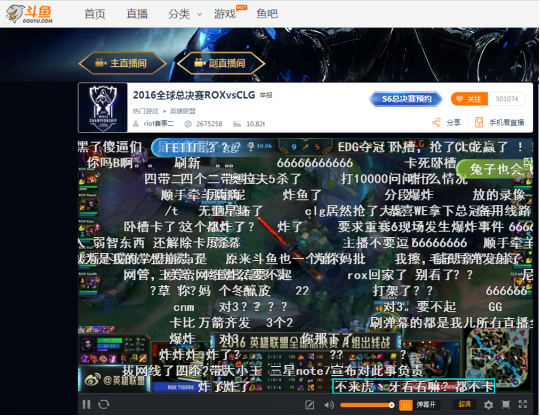Open the 游戏 menu item

tap(225, 14)
